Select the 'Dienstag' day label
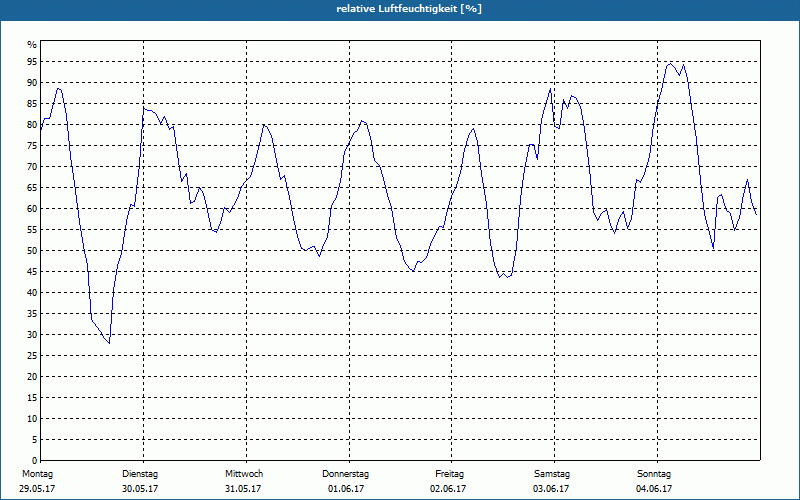Viewport: 800px width, 500px height. pyautogui.click(x=140, y=474)
